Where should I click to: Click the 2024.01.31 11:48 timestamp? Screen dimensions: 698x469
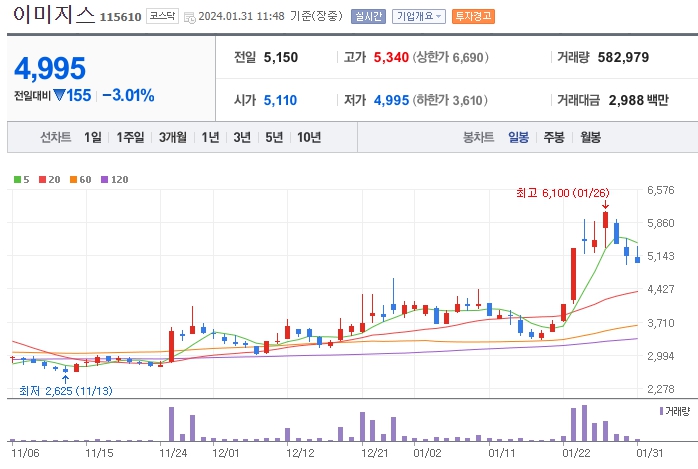[x=241, y=16]
